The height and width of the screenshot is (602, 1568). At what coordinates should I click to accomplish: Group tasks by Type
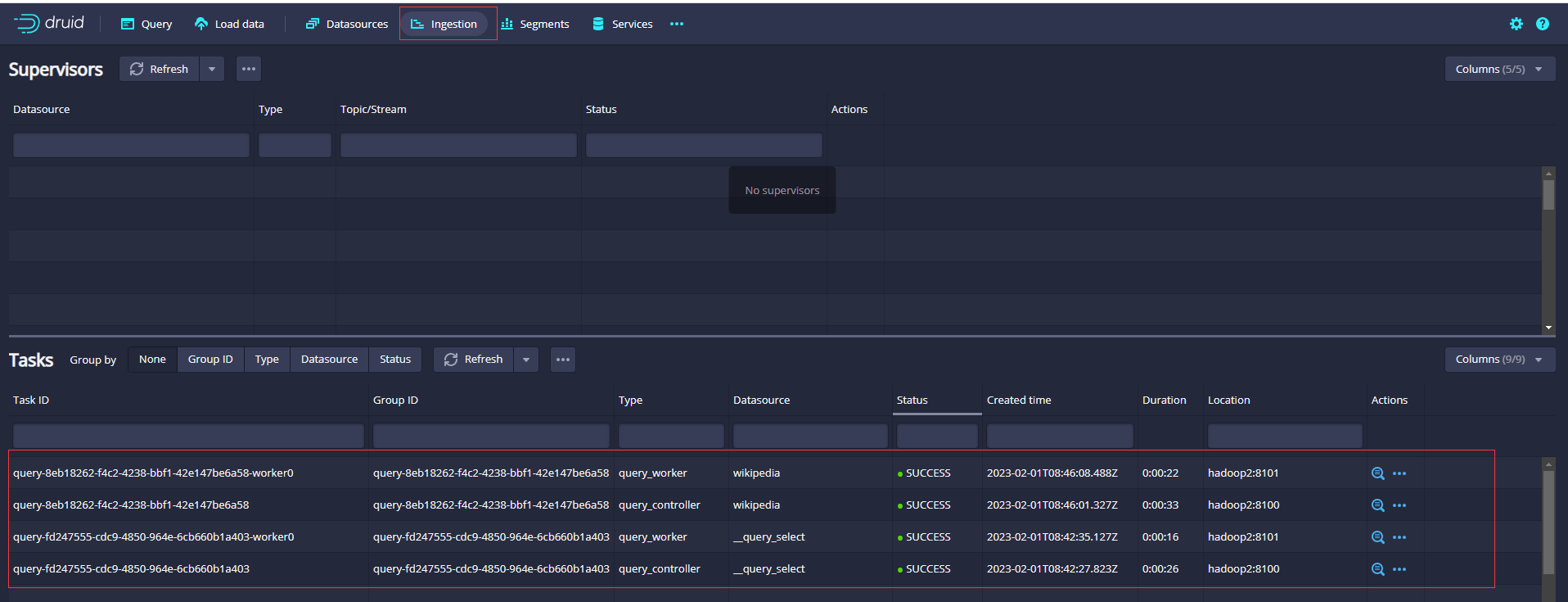coord(267,359)
